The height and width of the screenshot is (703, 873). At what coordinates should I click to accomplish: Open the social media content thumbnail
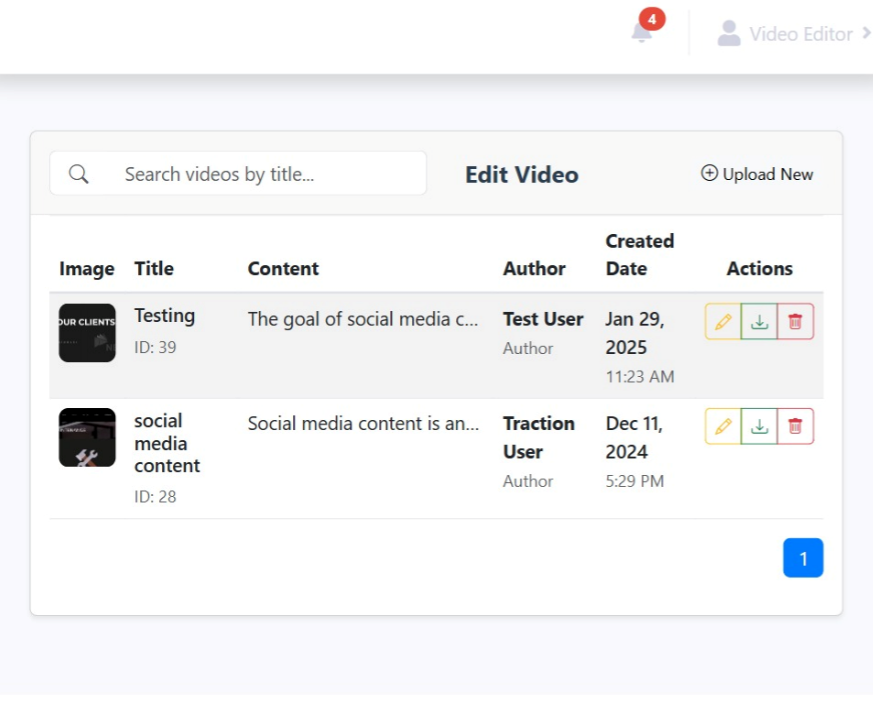click(x=87, y=437)
